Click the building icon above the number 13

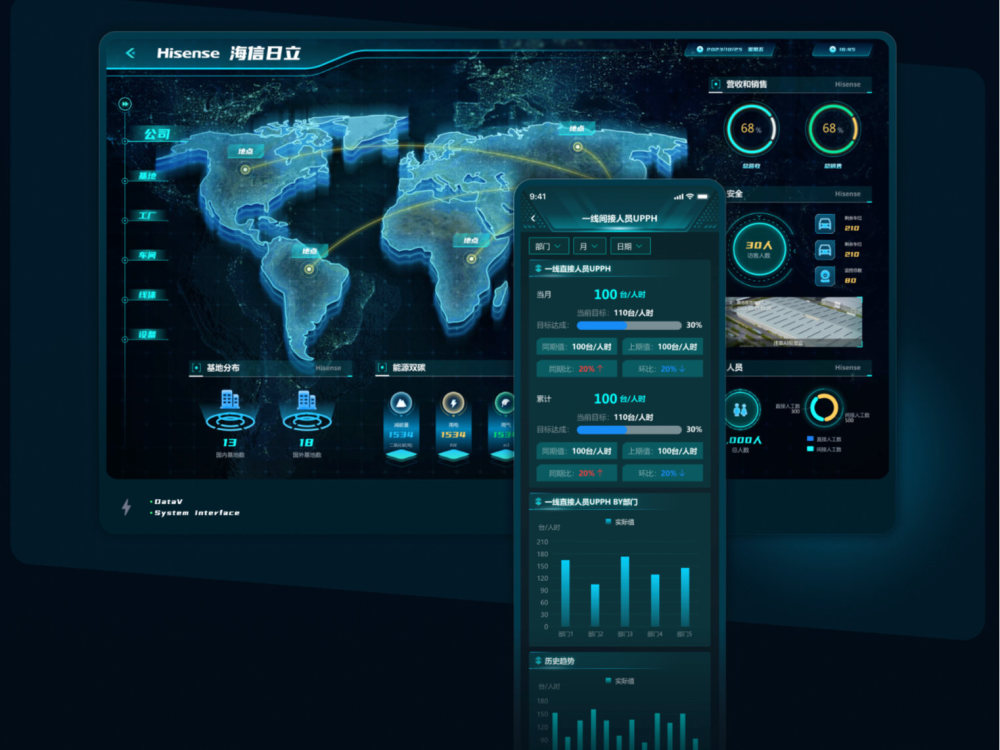tap(230, 400)
